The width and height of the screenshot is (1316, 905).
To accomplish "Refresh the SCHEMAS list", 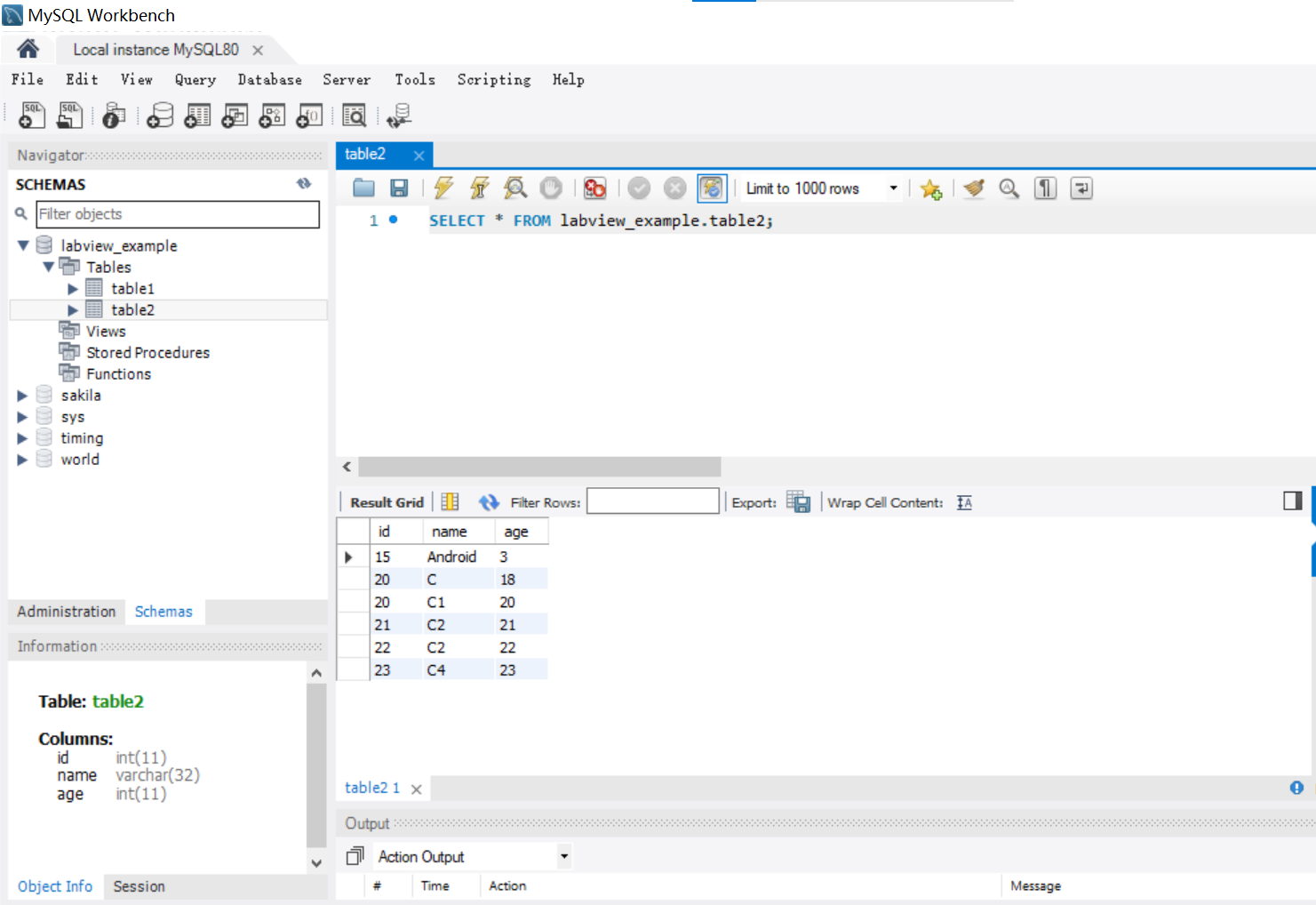I will (304, 183).
